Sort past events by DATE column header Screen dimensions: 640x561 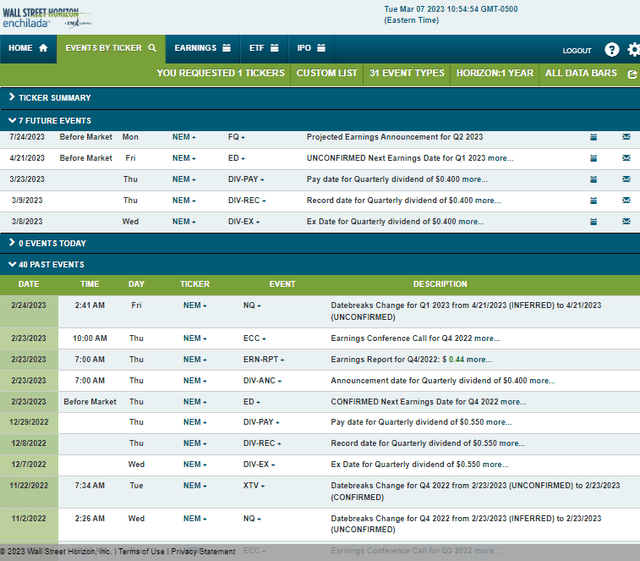[x=29, y=284]
